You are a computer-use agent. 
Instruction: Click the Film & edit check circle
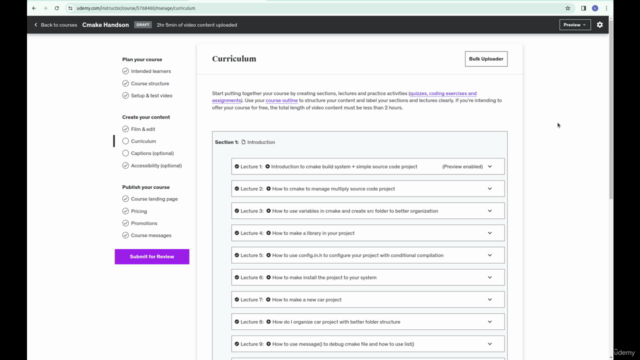coord(125,129)
